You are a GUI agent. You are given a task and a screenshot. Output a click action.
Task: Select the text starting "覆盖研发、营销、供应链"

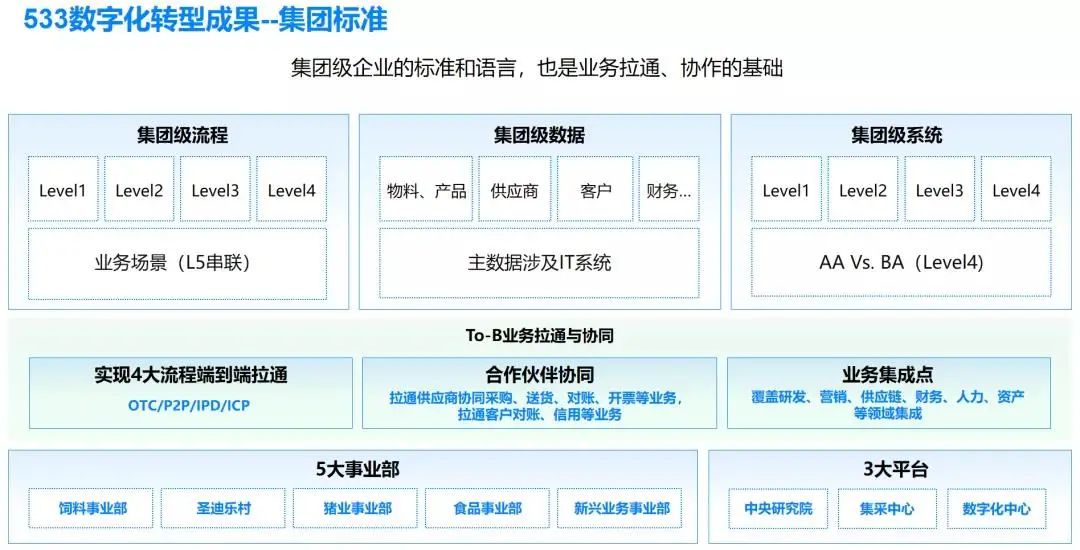887,405
